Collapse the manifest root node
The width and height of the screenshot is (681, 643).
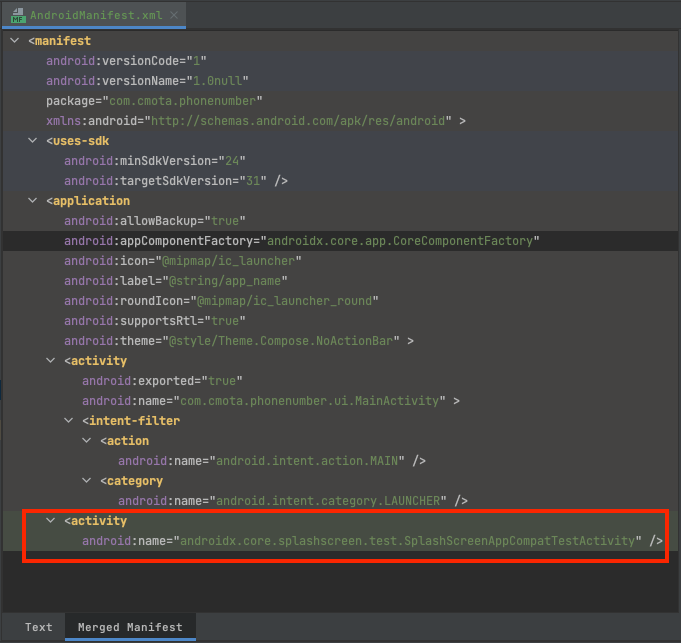point(15,40)
